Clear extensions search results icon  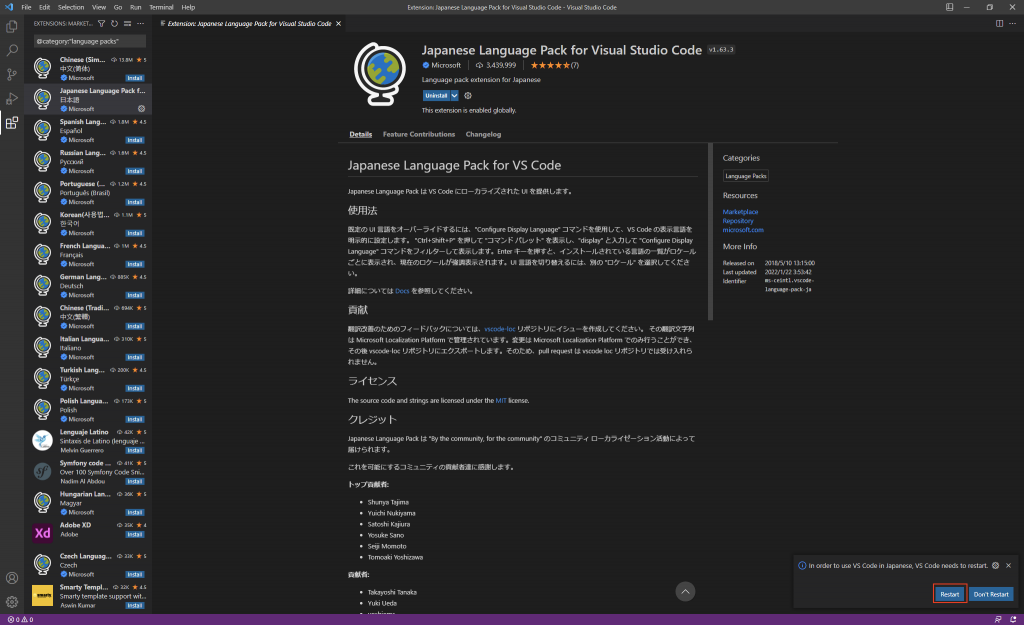[x=127, y=24]
